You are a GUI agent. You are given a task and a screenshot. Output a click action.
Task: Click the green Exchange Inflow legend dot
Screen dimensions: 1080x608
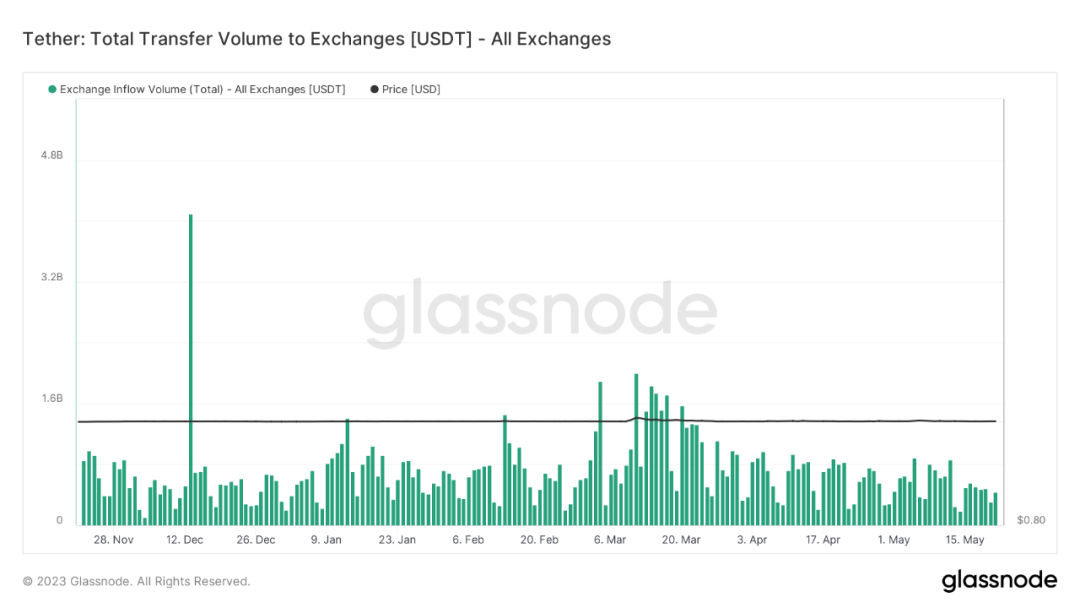pos(52,90)
